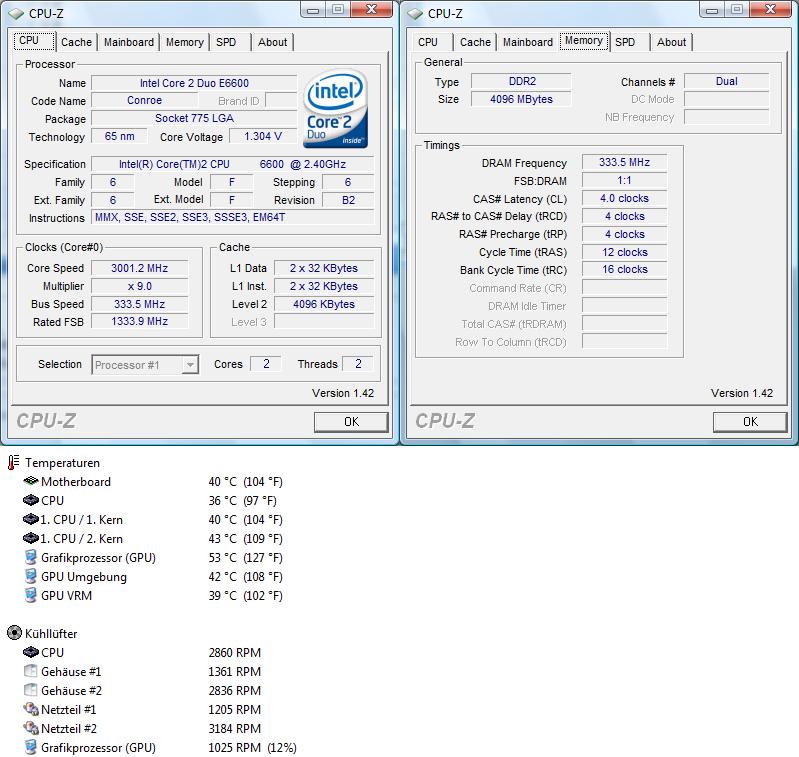Click Cycle Time (tRAS) value 12 clocks

[x=624, y=252]
